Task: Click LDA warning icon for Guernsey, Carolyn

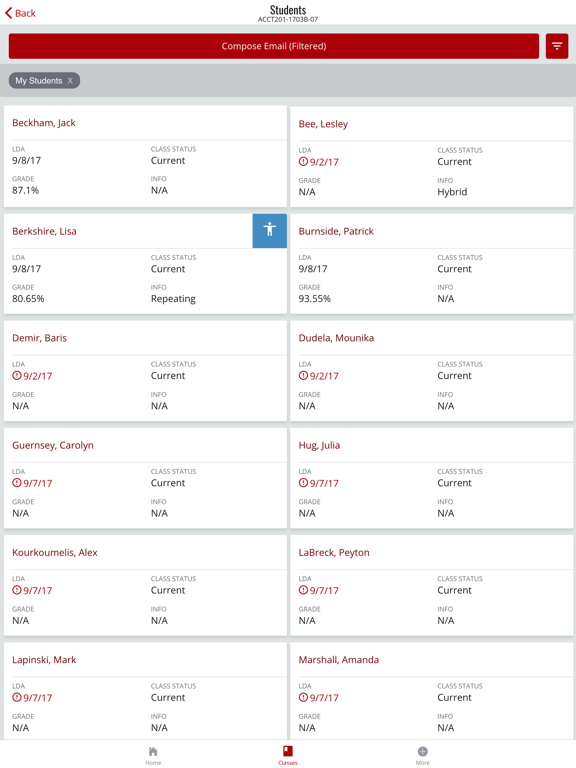Action: pos(17,483)
